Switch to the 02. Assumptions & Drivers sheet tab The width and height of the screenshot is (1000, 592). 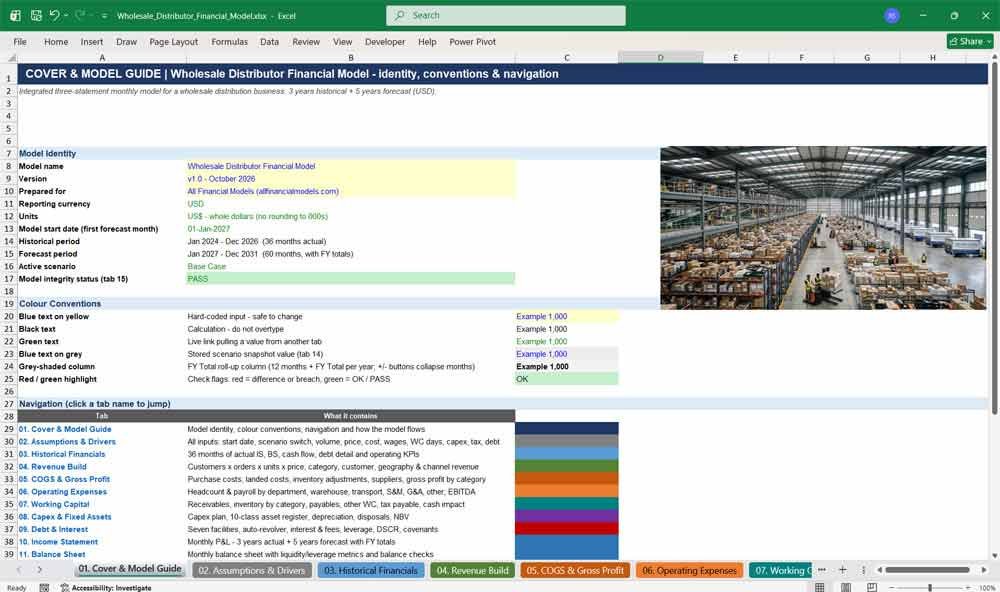pos(251,570)
